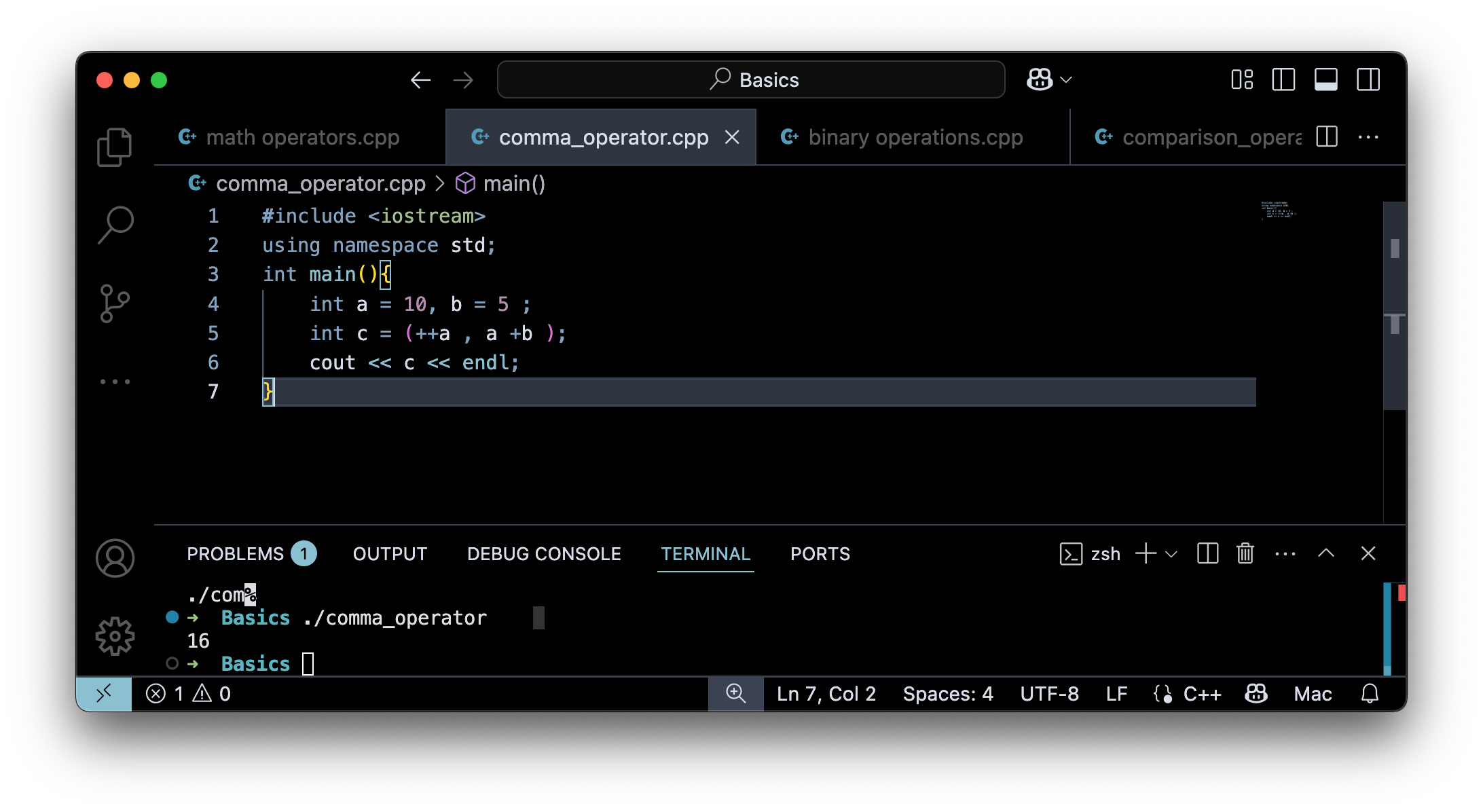Viewport: 1483px width, 812px height.
Task: Open the Search view in the activity bar
Action: point(114,225)
